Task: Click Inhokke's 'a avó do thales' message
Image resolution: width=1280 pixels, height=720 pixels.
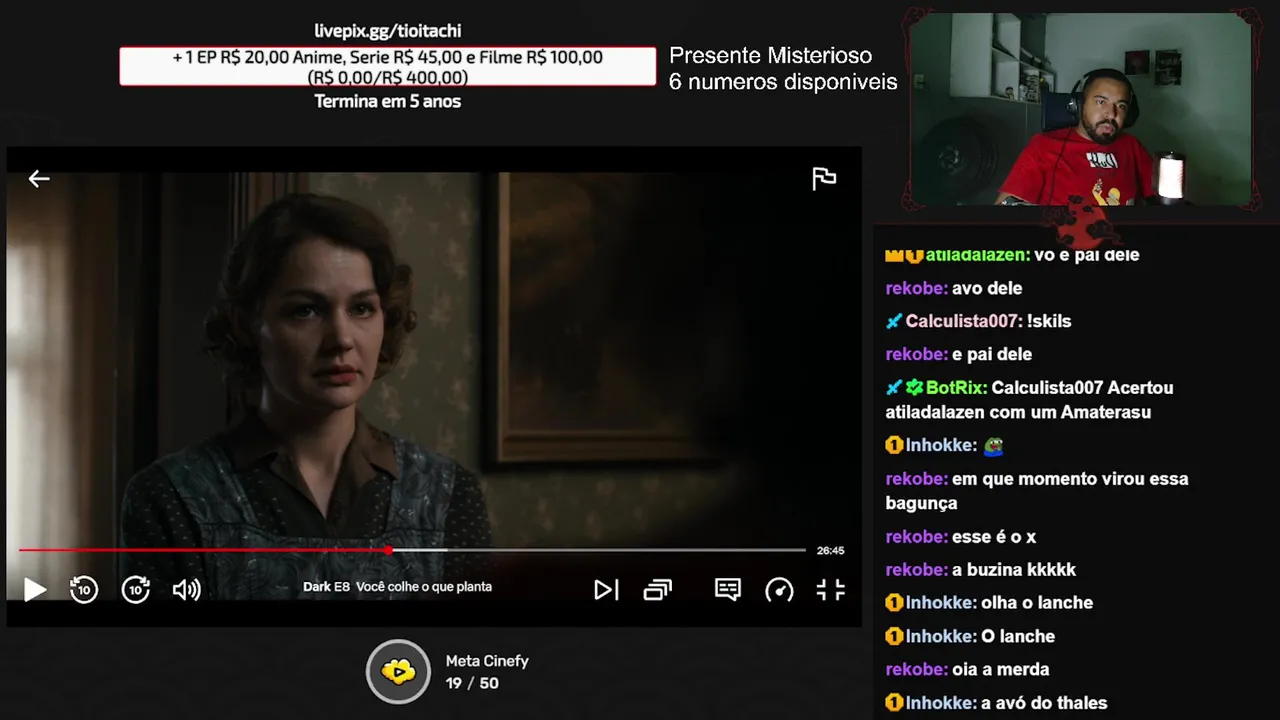Action: click(1044, 703)
